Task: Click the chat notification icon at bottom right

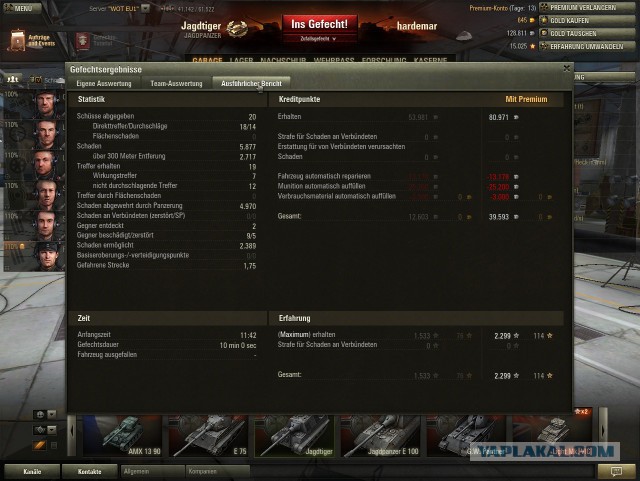Action: [616, 471]
